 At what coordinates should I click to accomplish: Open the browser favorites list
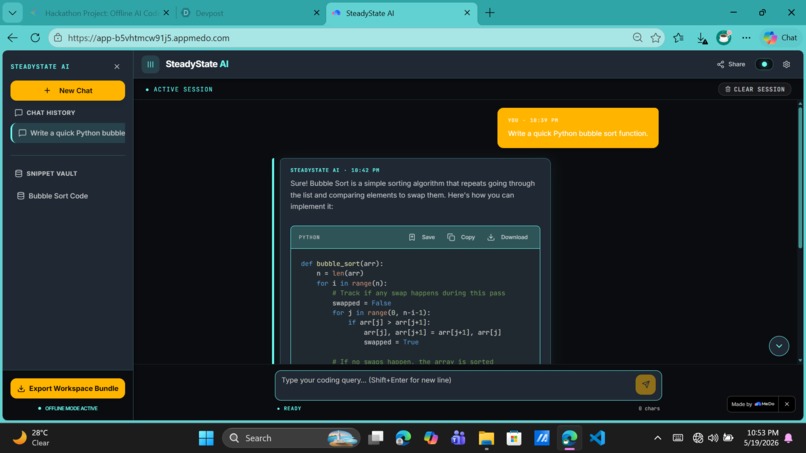[x=679, y=38]
